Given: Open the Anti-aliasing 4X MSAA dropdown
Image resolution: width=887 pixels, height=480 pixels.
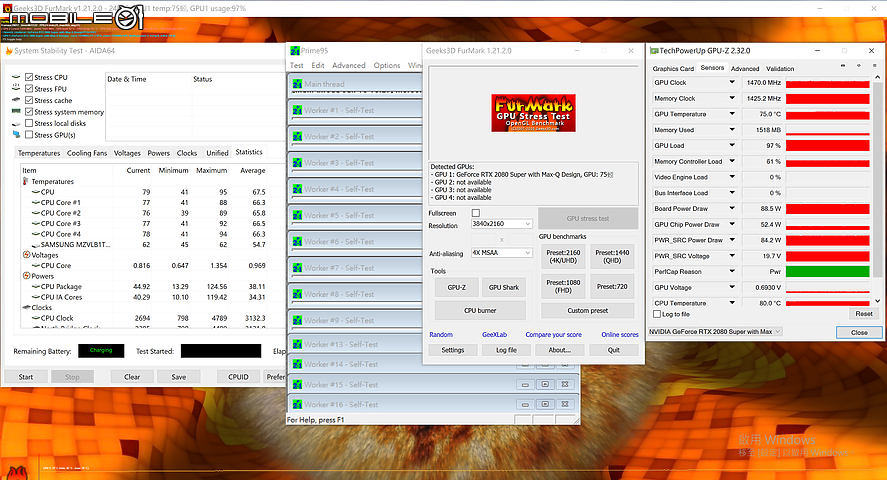Looking at the screenshot, I should tap(502, 253).
